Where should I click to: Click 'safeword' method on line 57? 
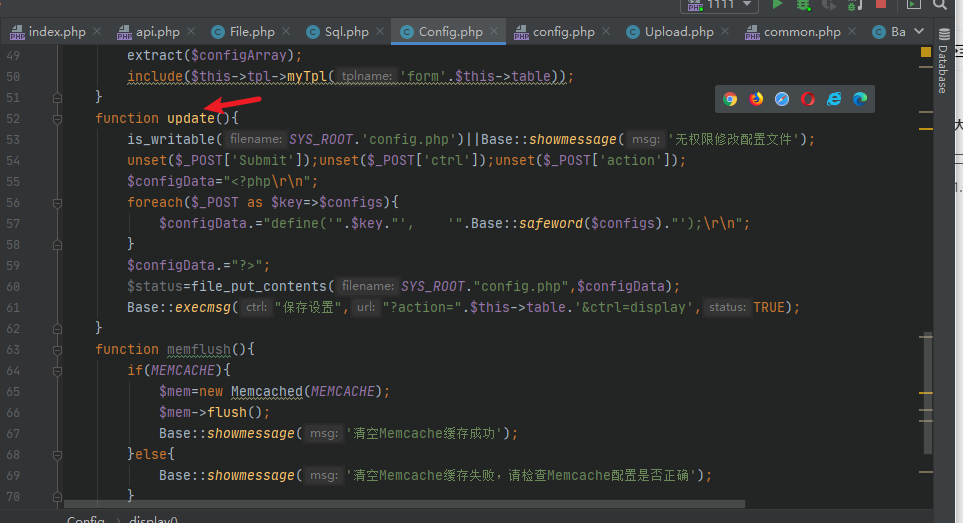pos(551,223)
